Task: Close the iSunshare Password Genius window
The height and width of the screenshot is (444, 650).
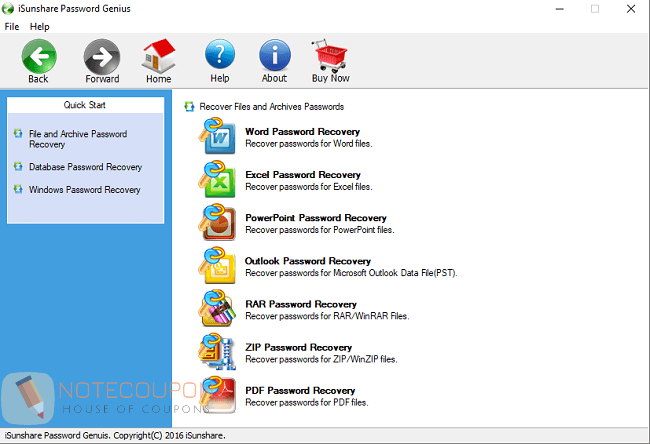Action: click(x=631, y=9)
